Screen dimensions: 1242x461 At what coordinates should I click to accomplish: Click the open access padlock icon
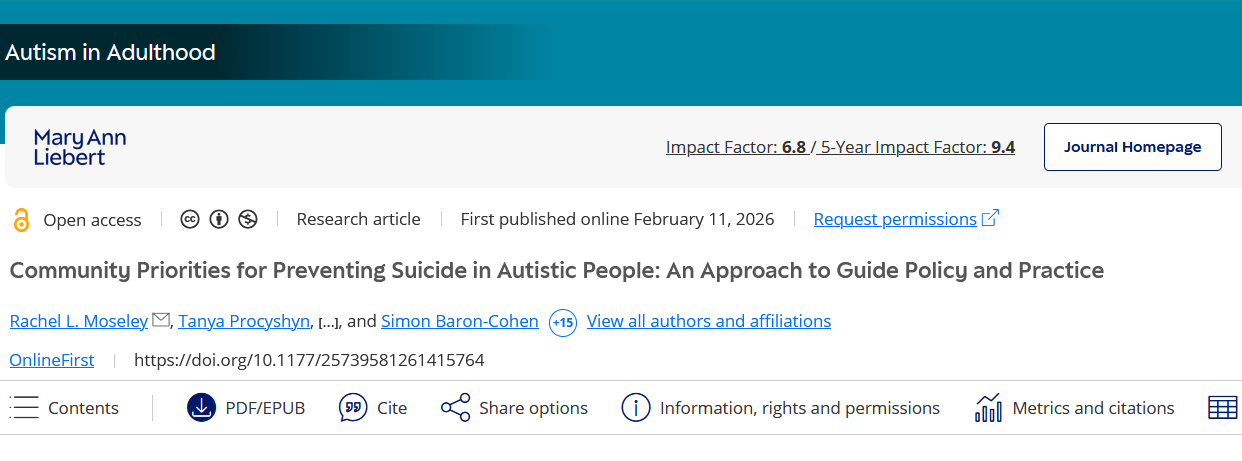[21, 220]
